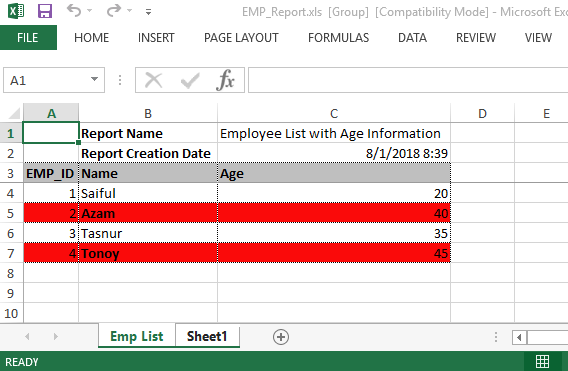
Task: Select column C header
Action: [334, 113]
